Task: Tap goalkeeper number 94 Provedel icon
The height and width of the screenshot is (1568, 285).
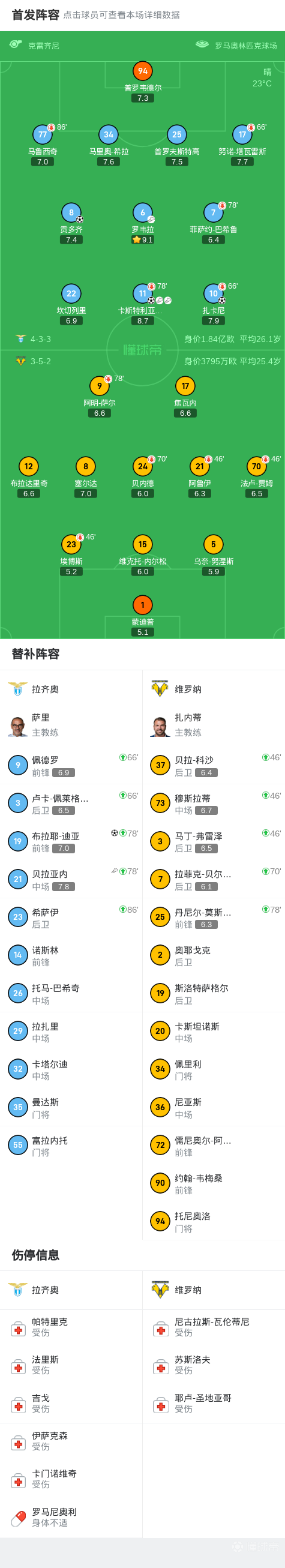Action: (x=143, y=71)
